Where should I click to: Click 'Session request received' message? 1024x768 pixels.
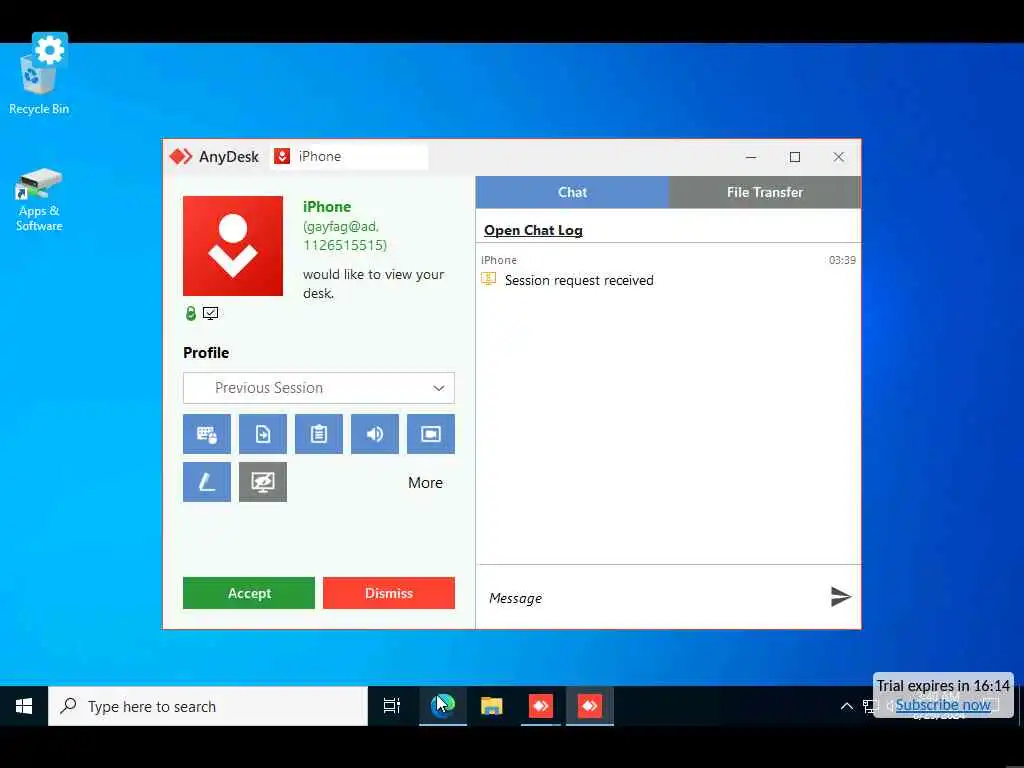coord(579,280)
